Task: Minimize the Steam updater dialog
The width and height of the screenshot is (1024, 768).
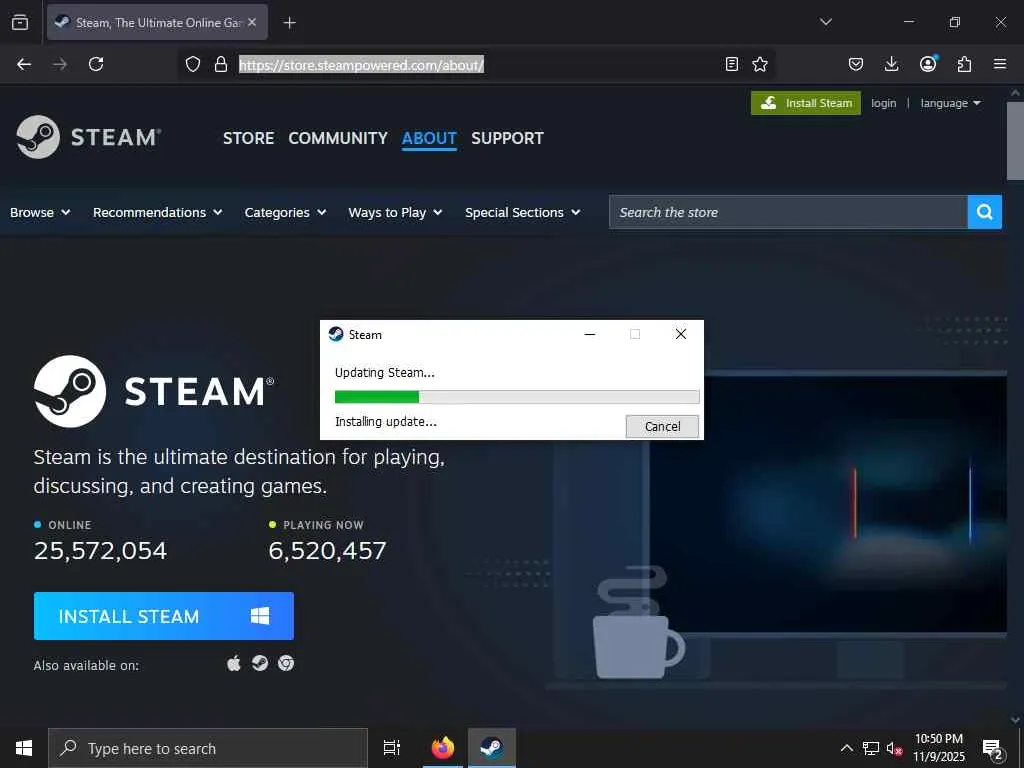Action: point(590,334)
